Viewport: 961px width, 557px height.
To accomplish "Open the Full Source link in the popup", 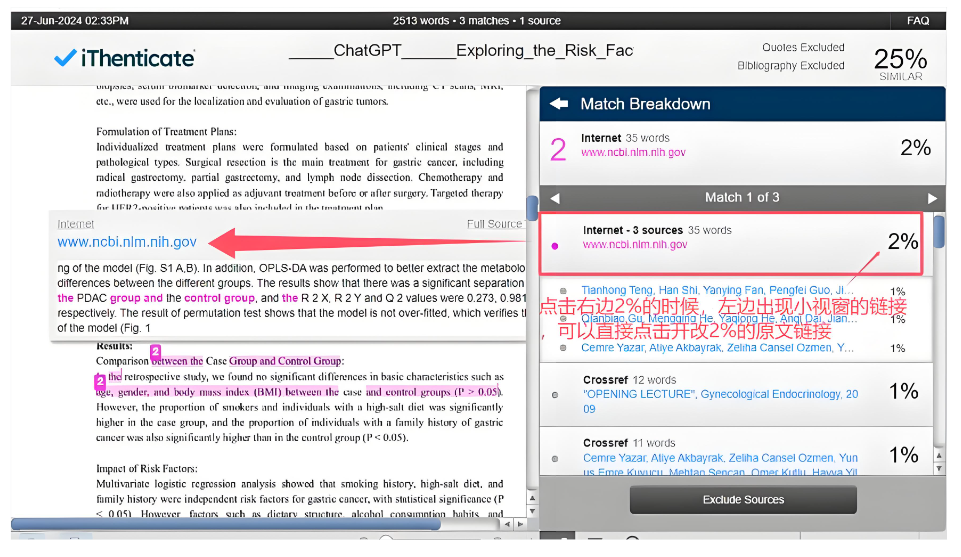I will coord(494,224).
